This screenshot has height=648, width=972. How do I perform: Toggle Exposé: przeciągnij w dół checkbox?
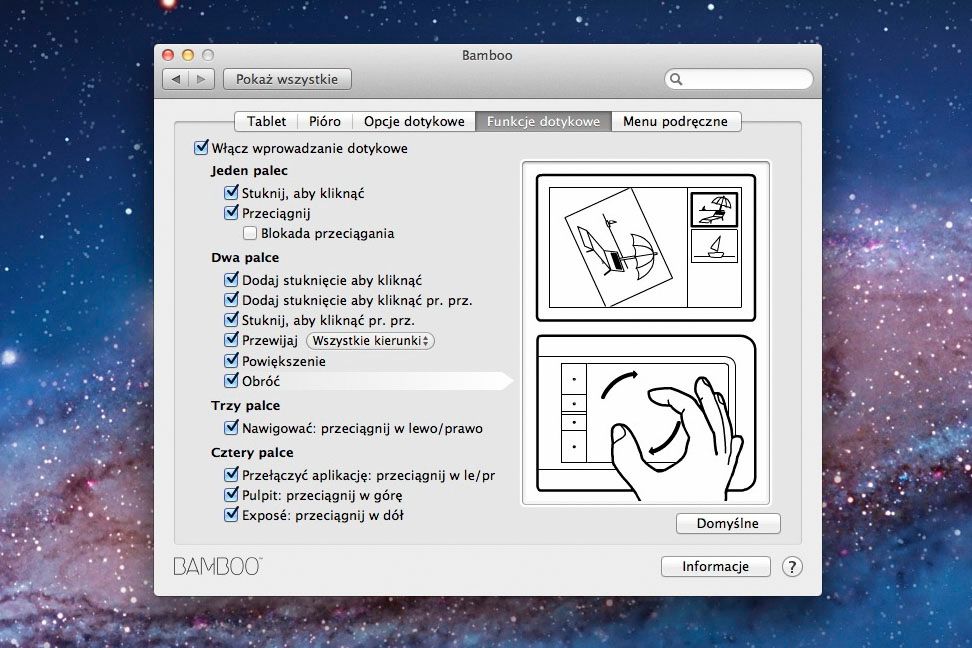(x=231, y=515)
